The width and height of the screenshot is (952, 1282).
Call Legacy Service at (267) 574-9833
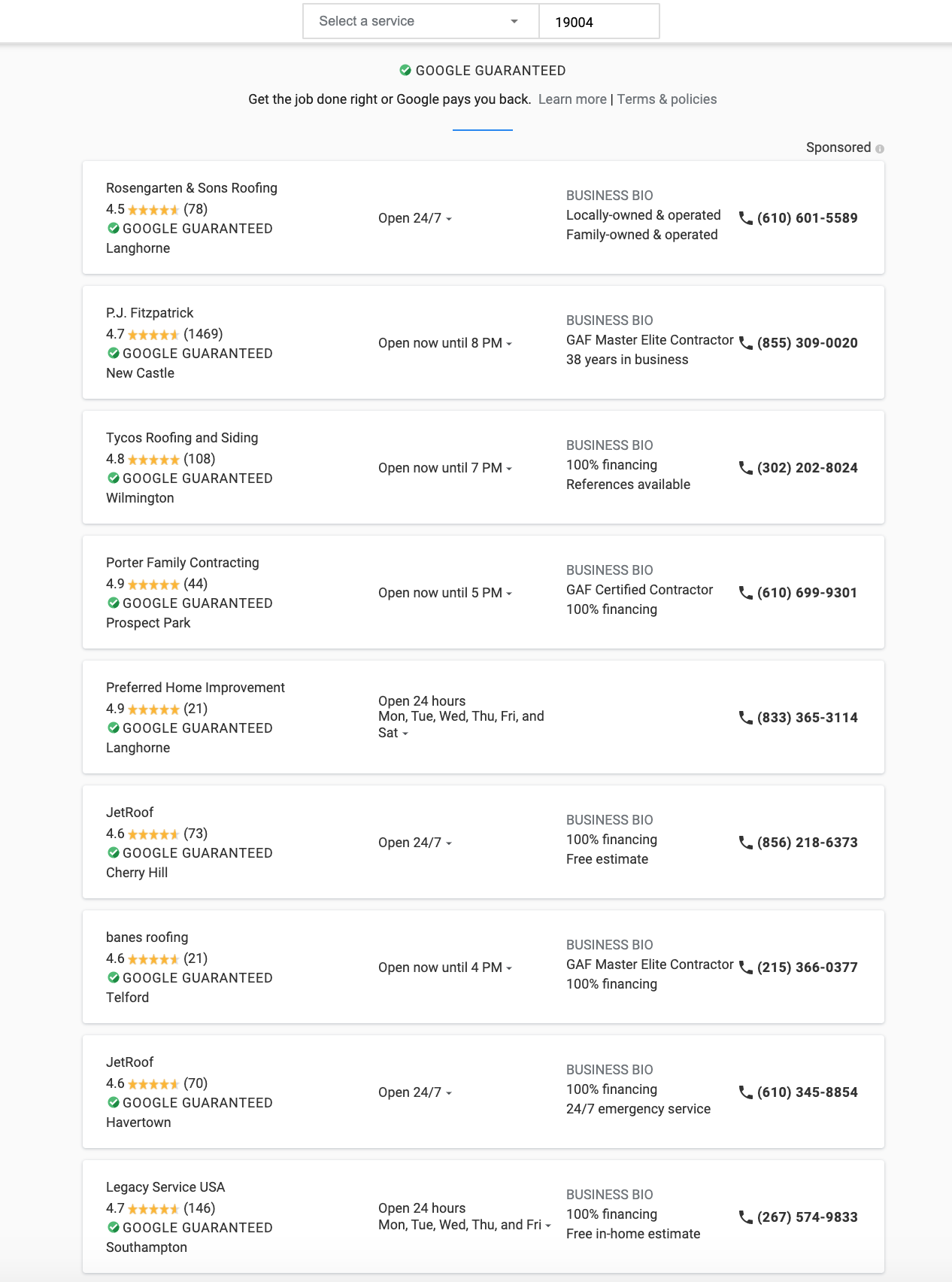tap(807, 1217)
